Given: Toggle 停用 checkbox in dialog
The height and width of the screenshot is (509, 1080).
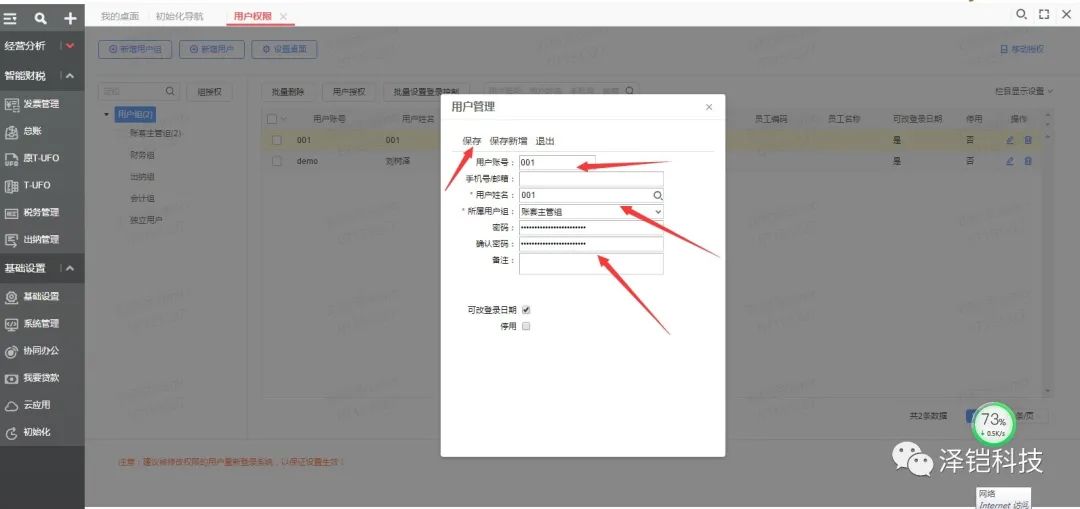Looking at the screenshot, I should coord(526,326).
